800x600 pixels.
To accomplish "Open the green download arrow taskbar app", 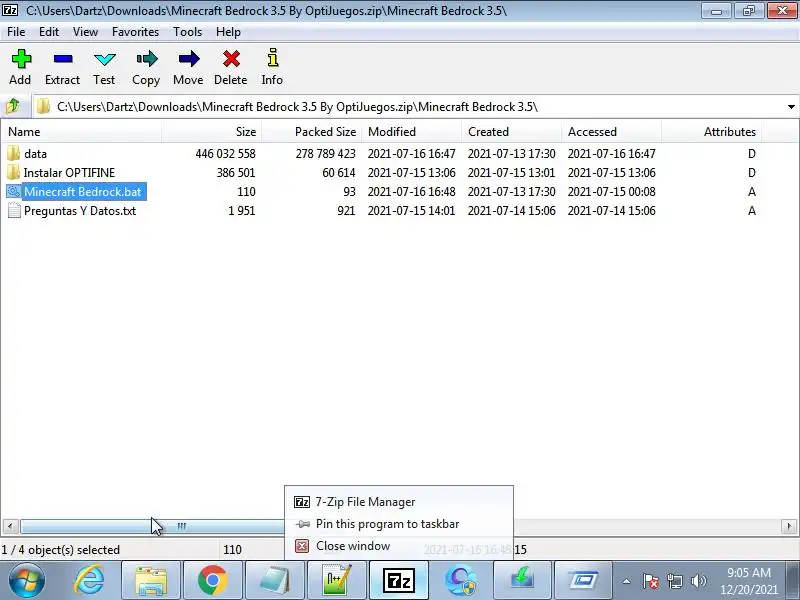I will pyautogui.click(x=522, y=581).
